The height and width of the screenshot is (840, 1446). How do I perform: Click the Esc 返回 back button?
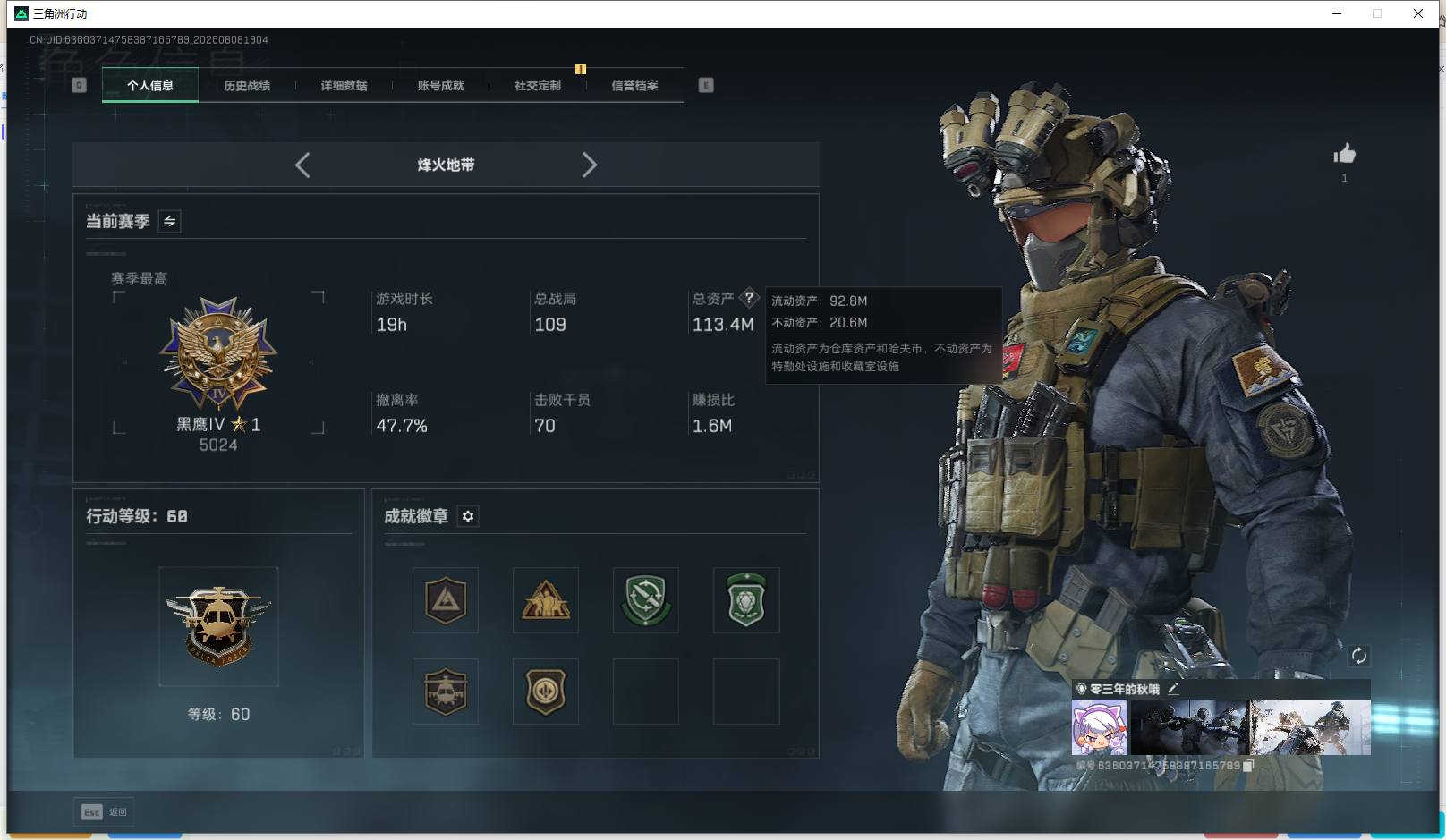104,812
